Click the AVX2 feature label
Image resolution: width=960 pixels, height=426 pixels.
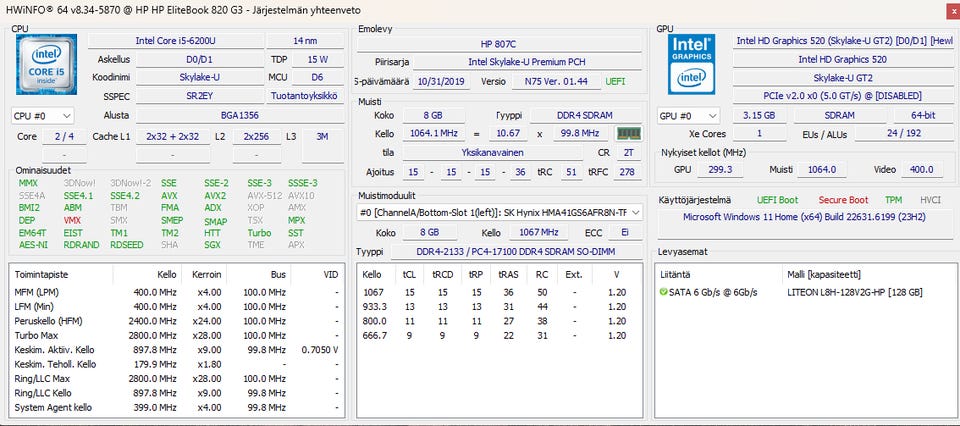pyautogui.click(x=215, y=196)
